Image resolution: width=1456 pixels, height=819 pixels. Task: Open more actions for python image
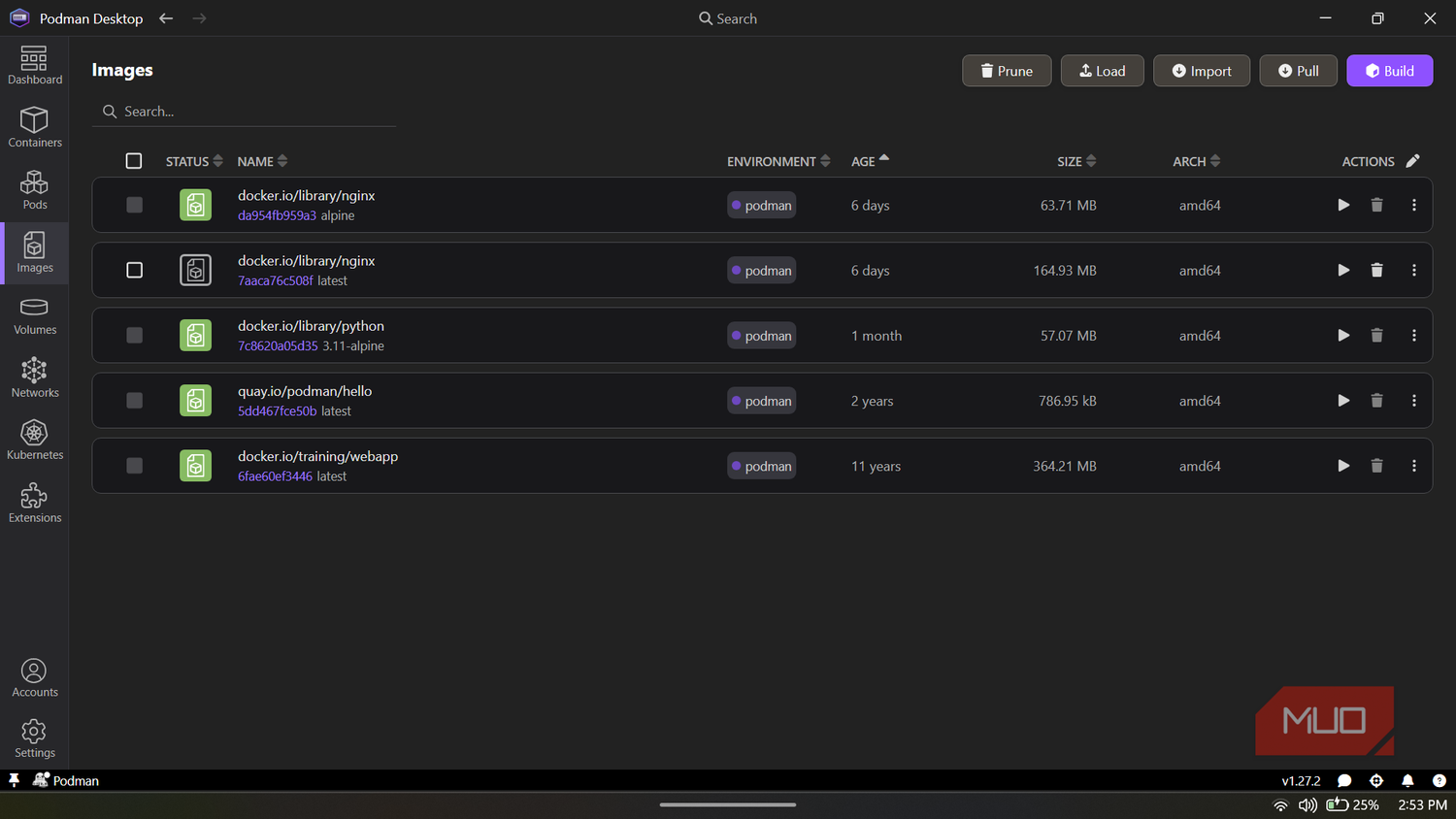[x=1413, y=335]
